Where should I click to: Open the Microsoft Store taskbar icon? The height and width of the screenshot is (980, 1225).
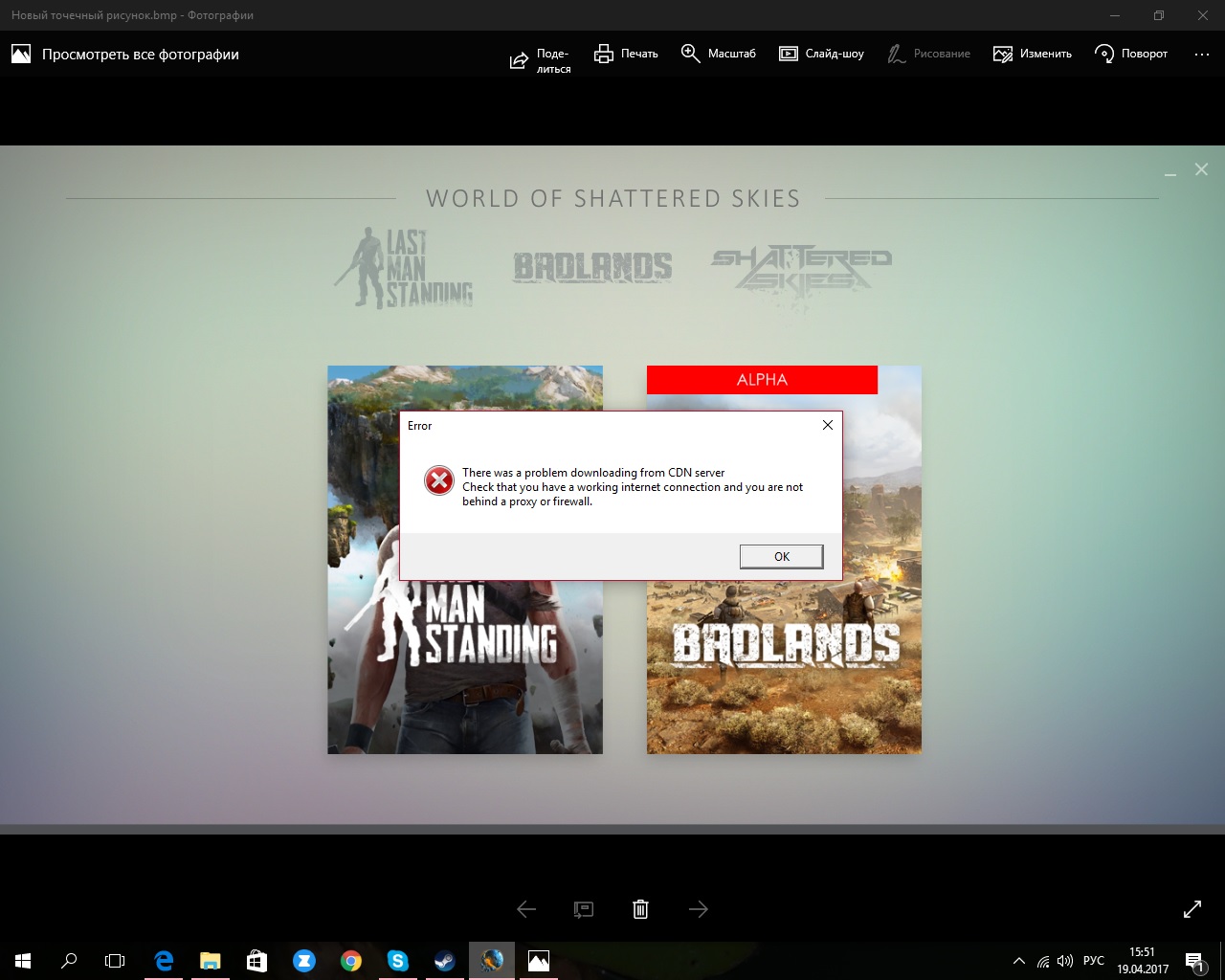click(256, 961)
